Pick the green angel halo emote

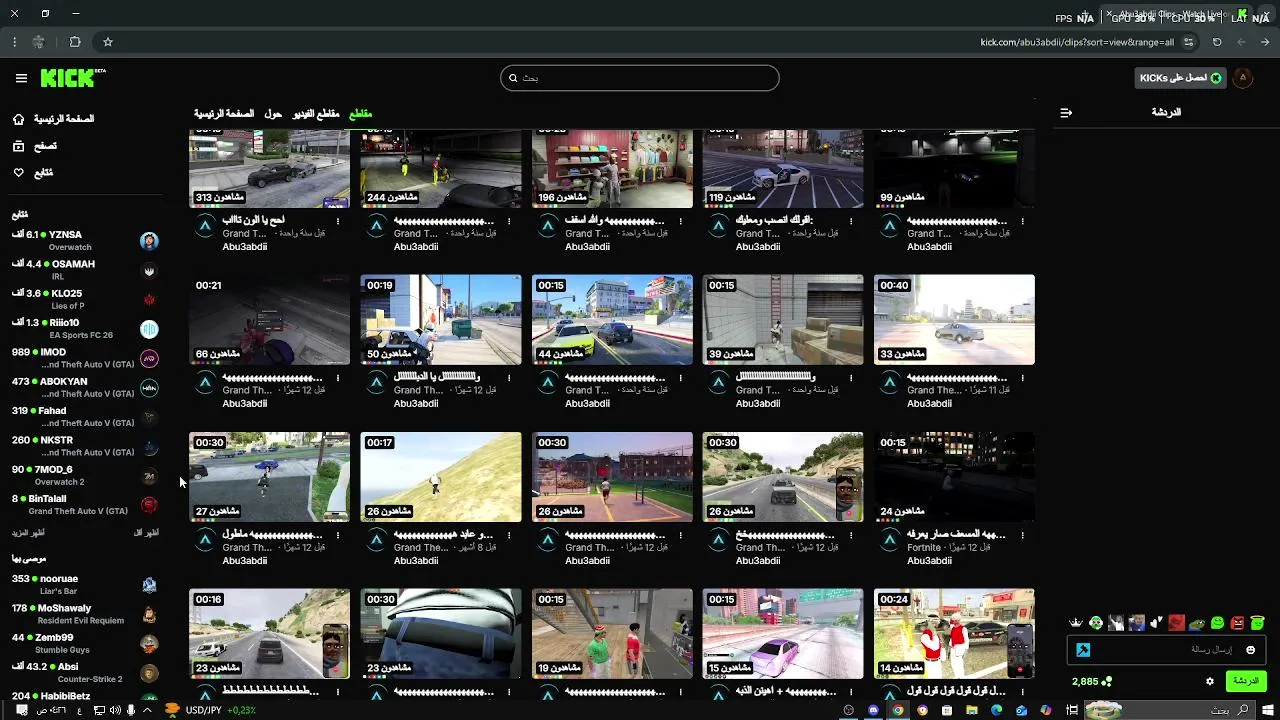pyautogui.click(x=1258, y=623)
